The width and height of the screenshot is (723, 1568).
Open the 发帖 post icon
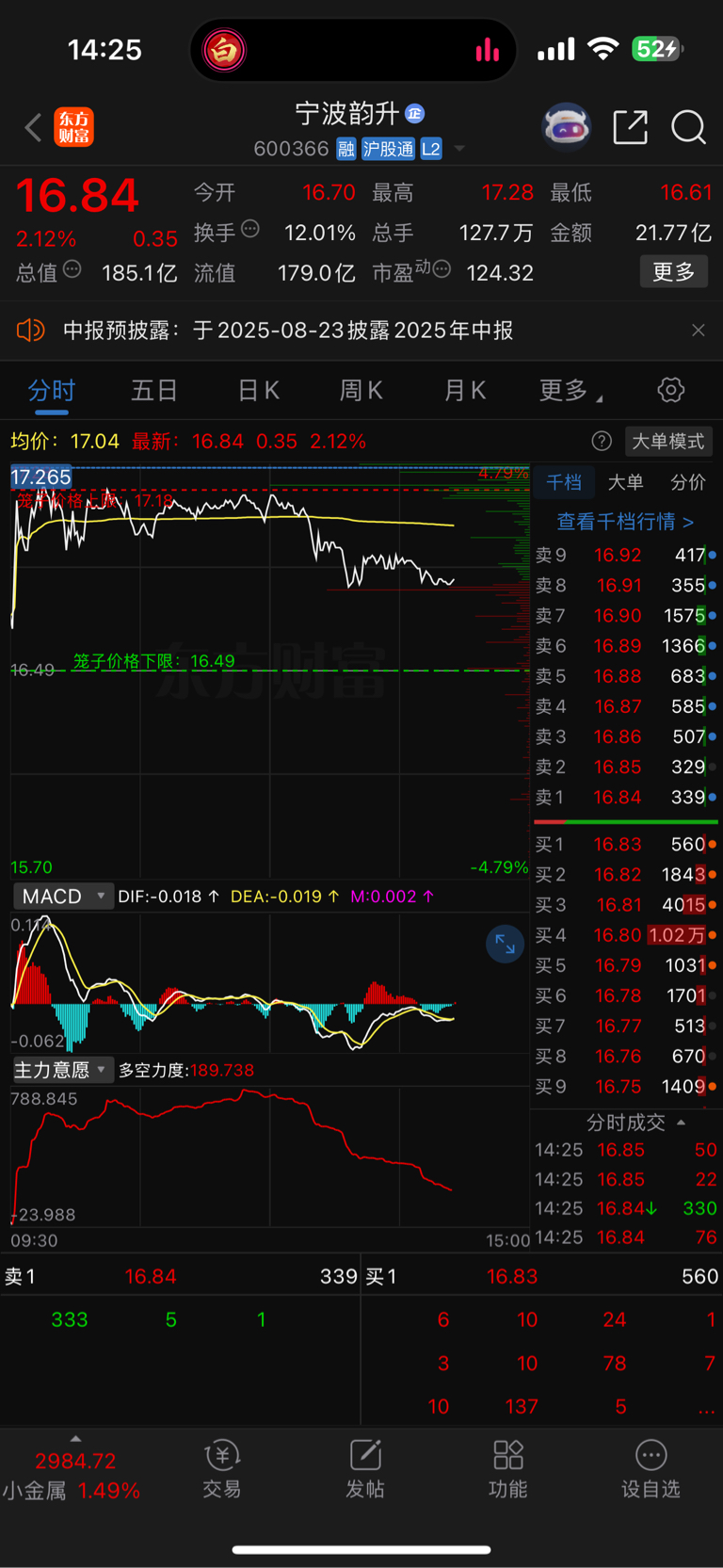click(x=365, y=1469)
